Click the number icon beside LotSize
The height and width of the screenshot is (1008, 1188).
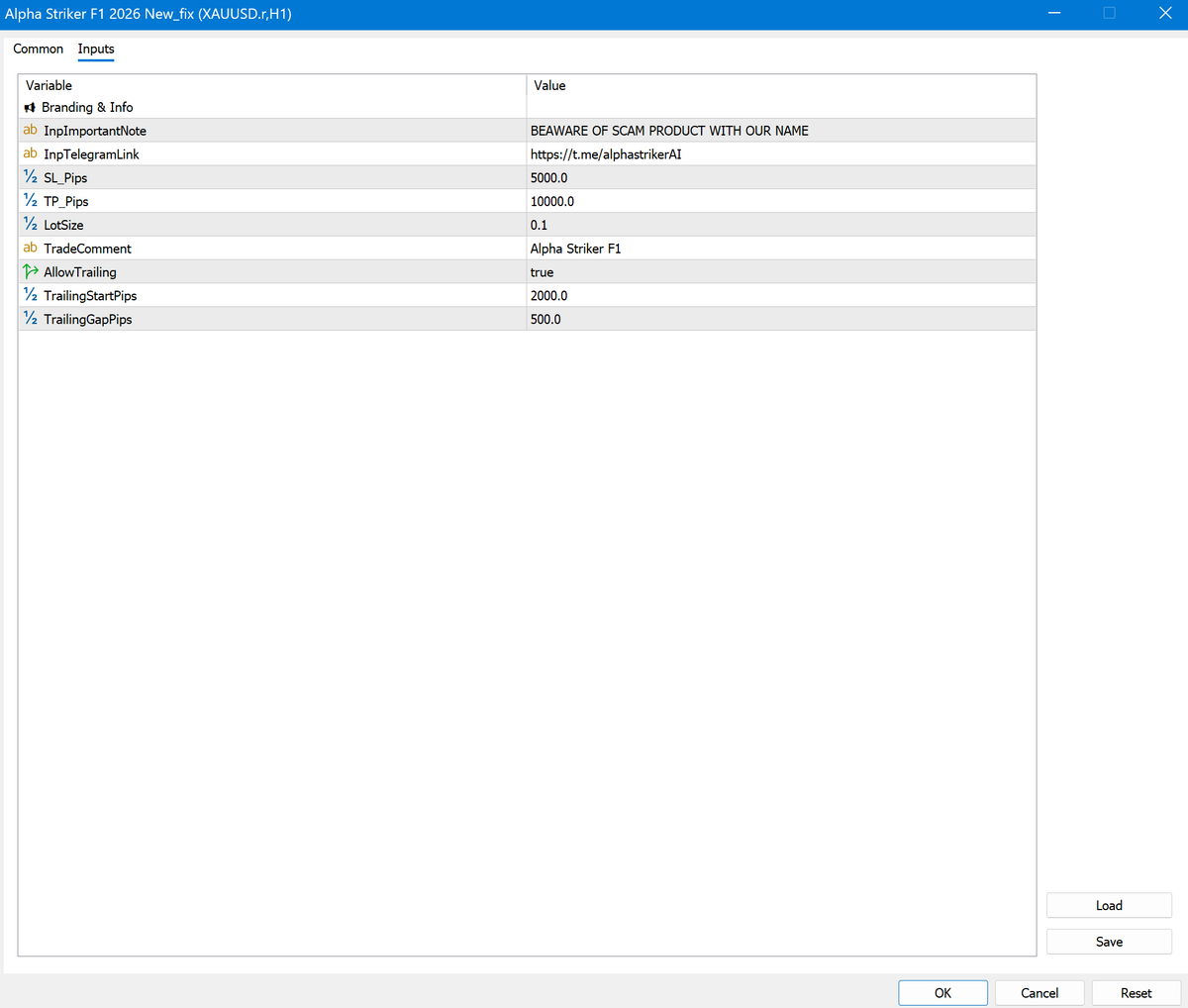pyautogui.click(x=30, y=225)
